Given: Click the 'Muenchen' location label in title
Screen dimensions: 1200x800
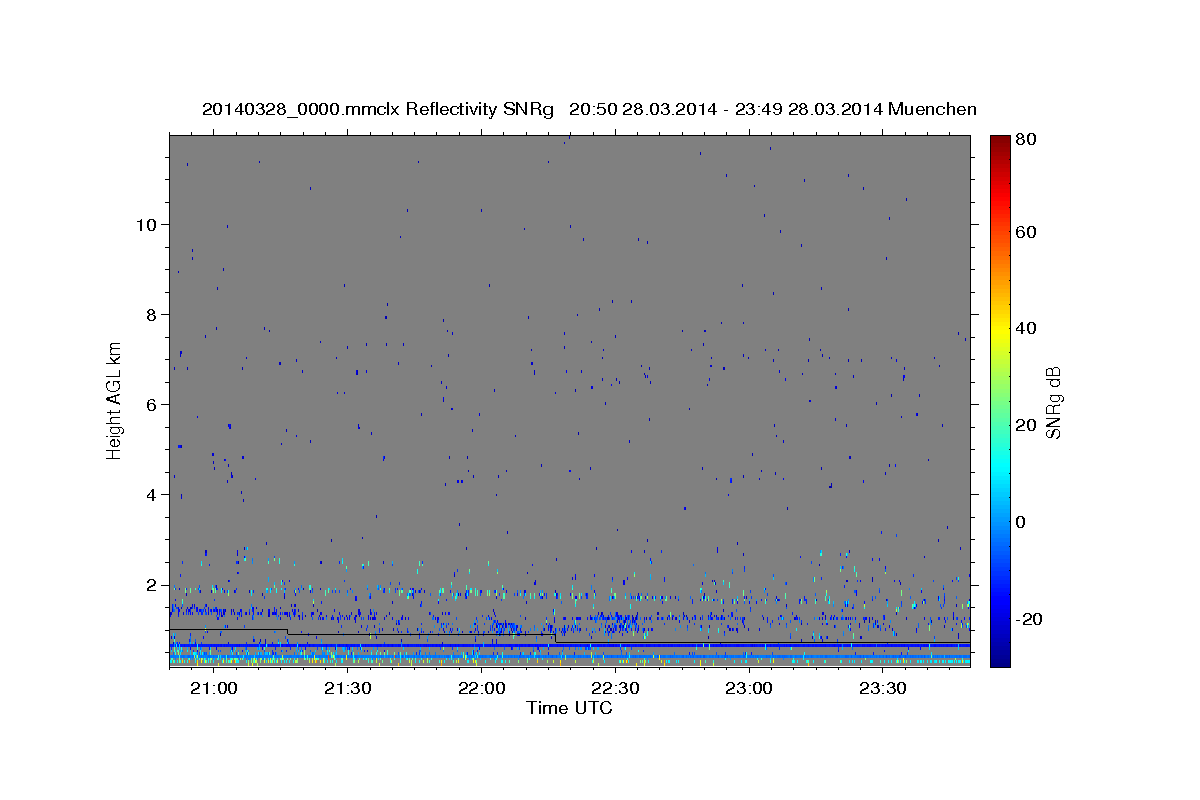Looking at the screenshot, I should (932, 109).
